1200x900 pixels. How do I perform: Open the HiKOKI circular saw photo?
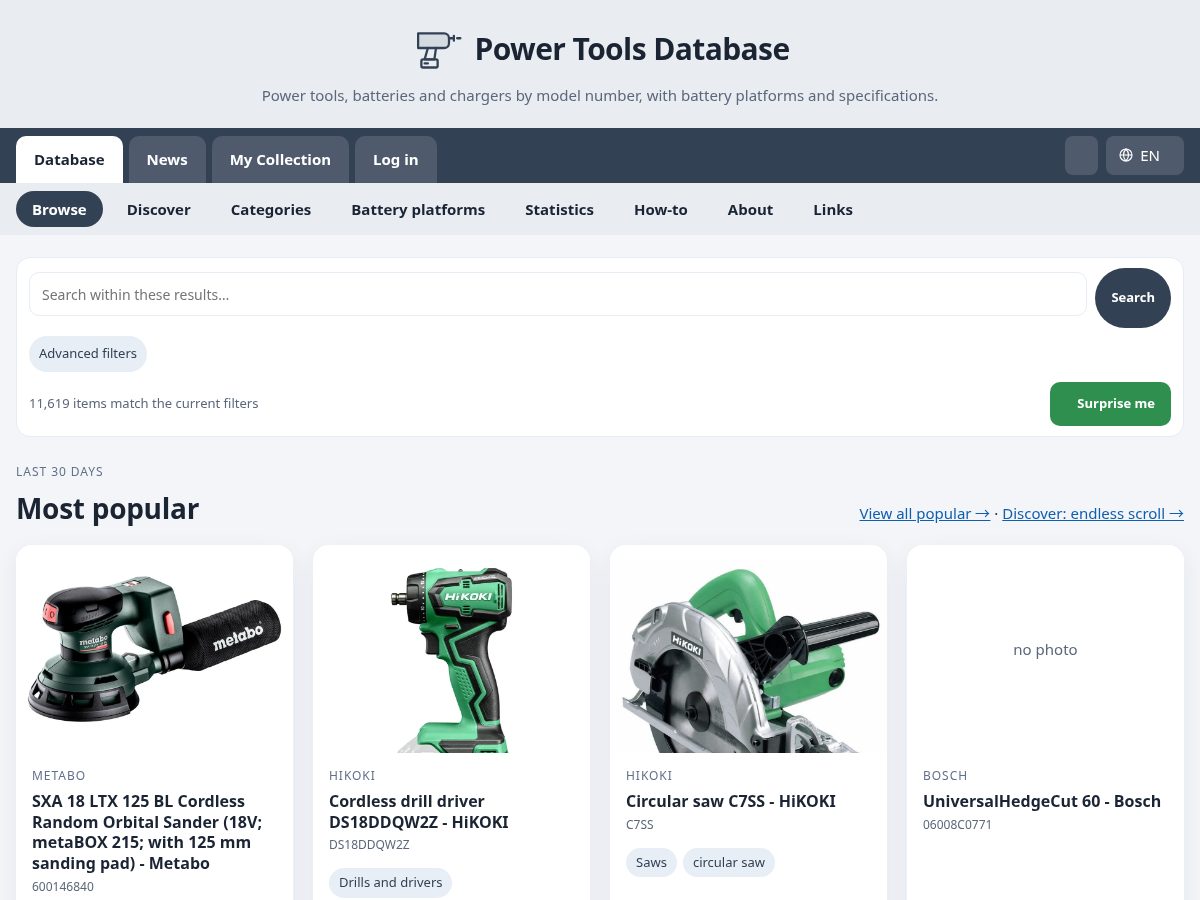[x=748, y=649]
